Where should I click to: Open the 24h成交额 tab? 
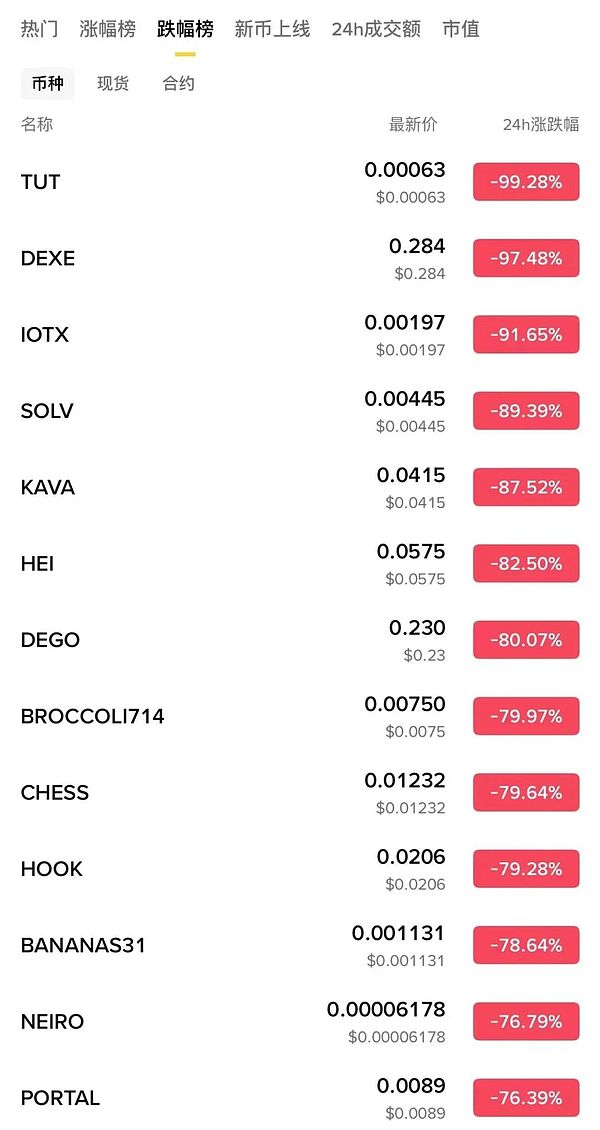[x=376, y=29]
